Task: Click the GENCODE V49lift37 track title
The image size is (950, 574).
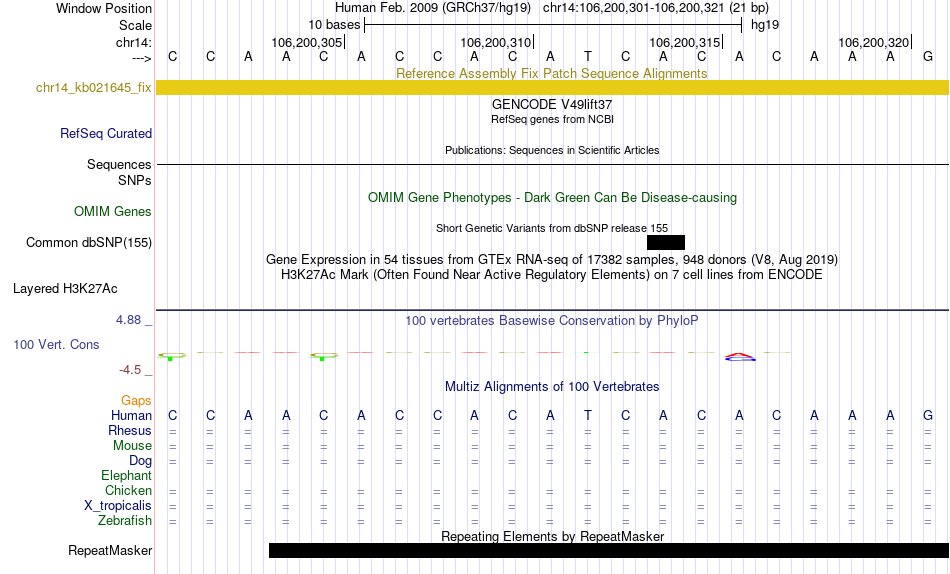Action: point(552,104)
